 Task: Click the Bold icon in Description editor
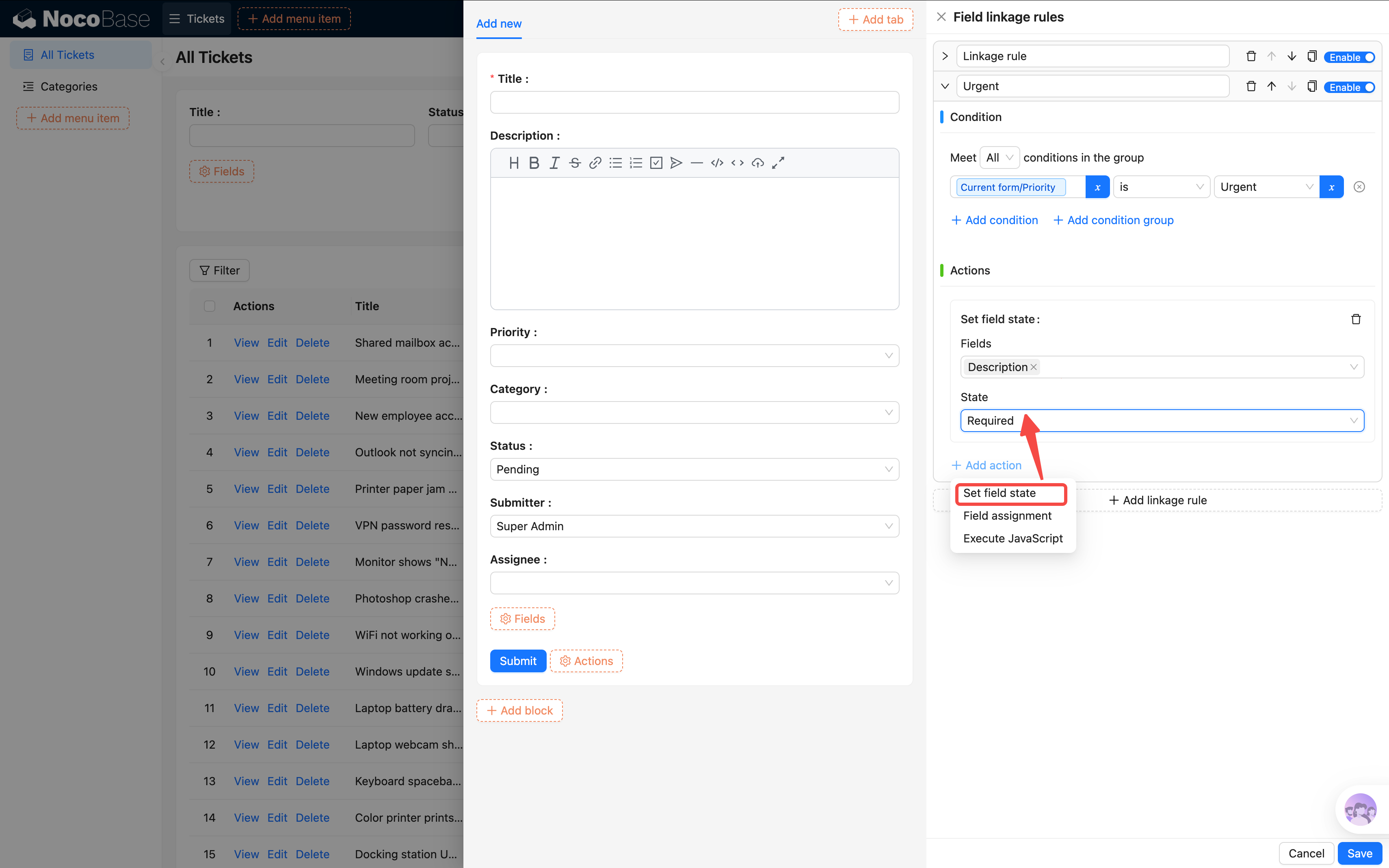[534, 163]
